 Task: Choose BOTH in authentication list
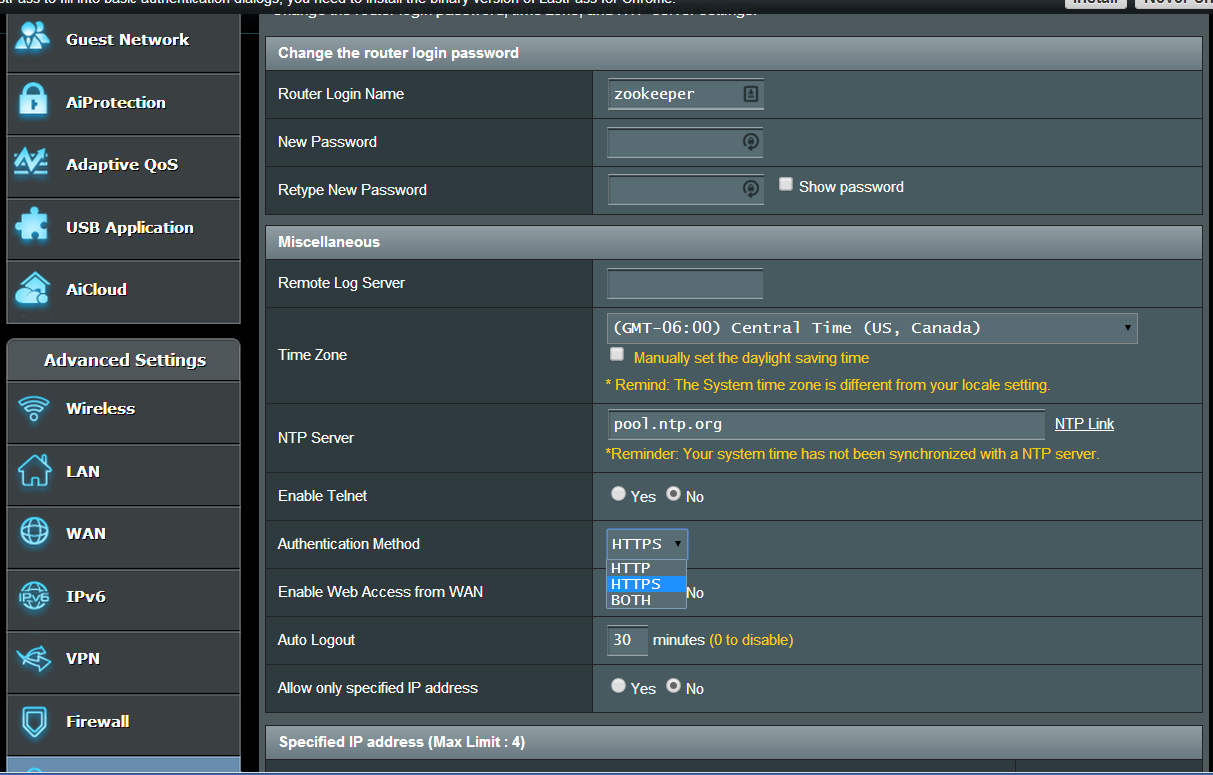pos(646,600)
